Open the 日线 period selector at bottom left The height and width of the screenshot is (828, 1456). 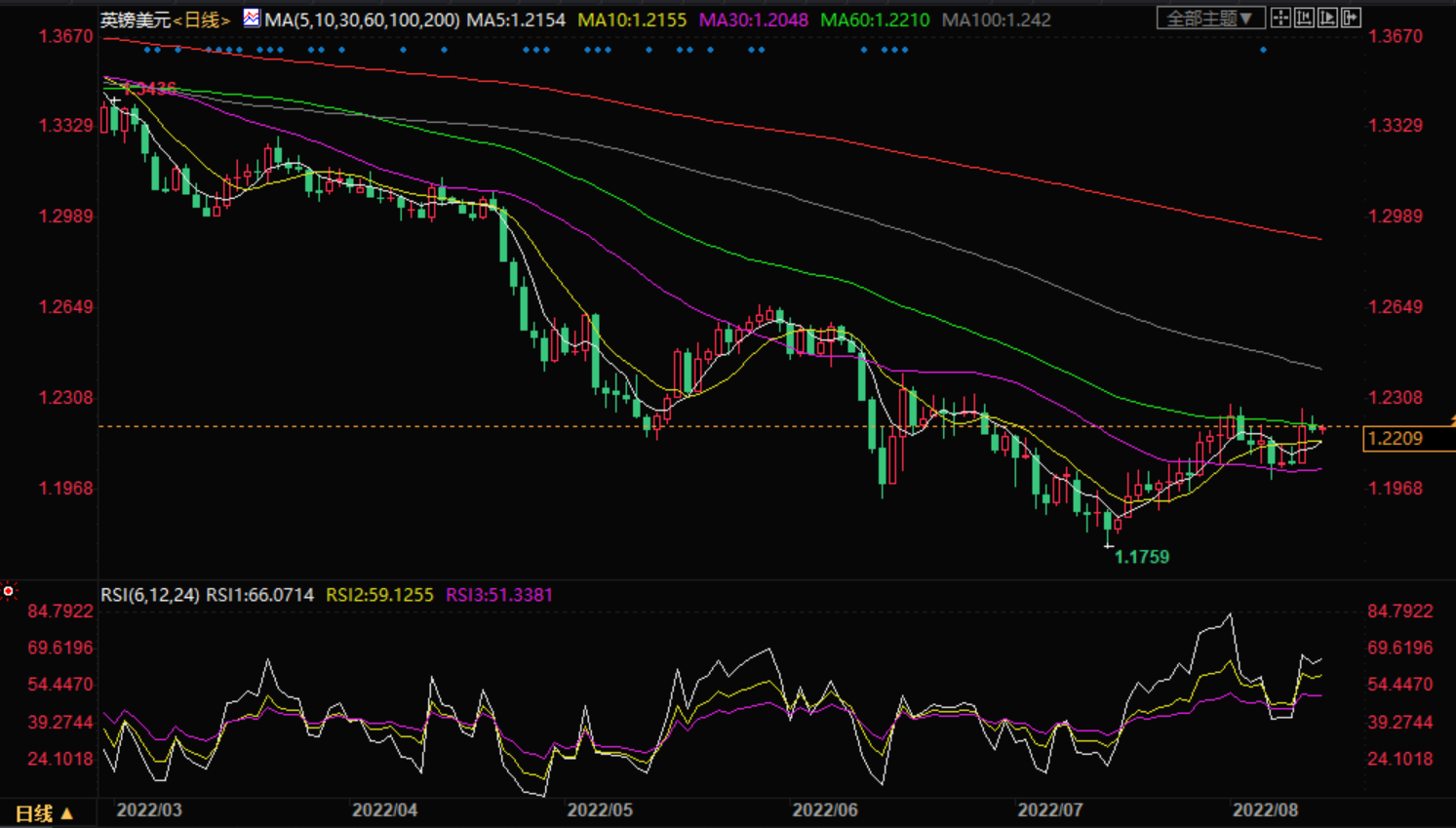tap(45, 812)
